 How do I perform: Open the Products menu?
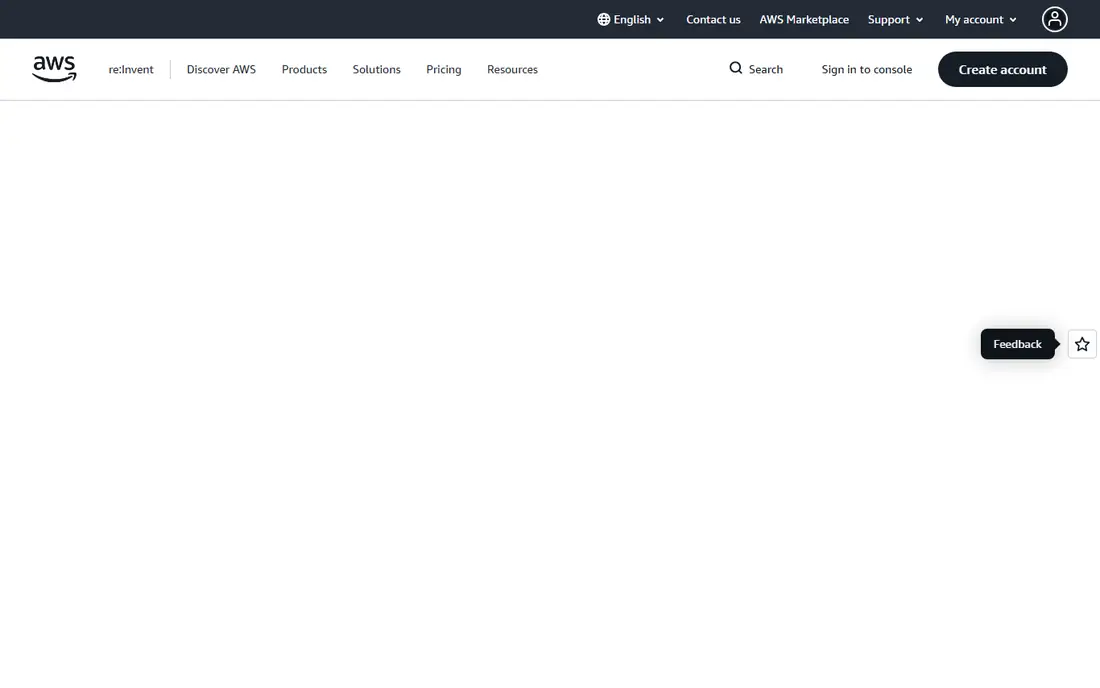tap(304, 69)
